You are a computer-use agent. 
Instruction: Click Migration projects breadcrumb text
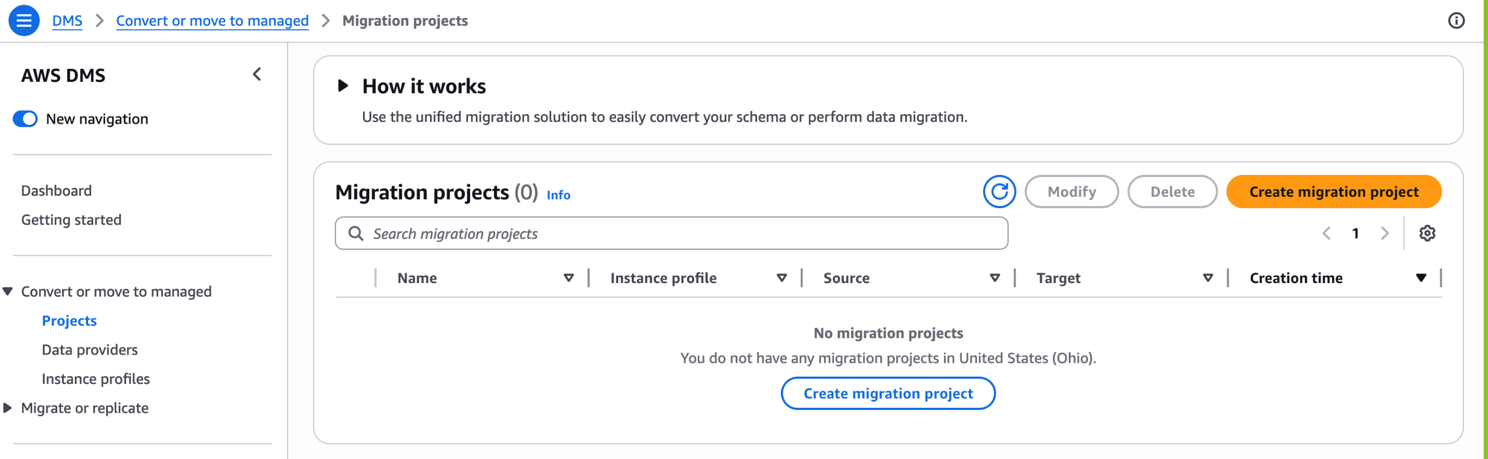pos(405,20)
